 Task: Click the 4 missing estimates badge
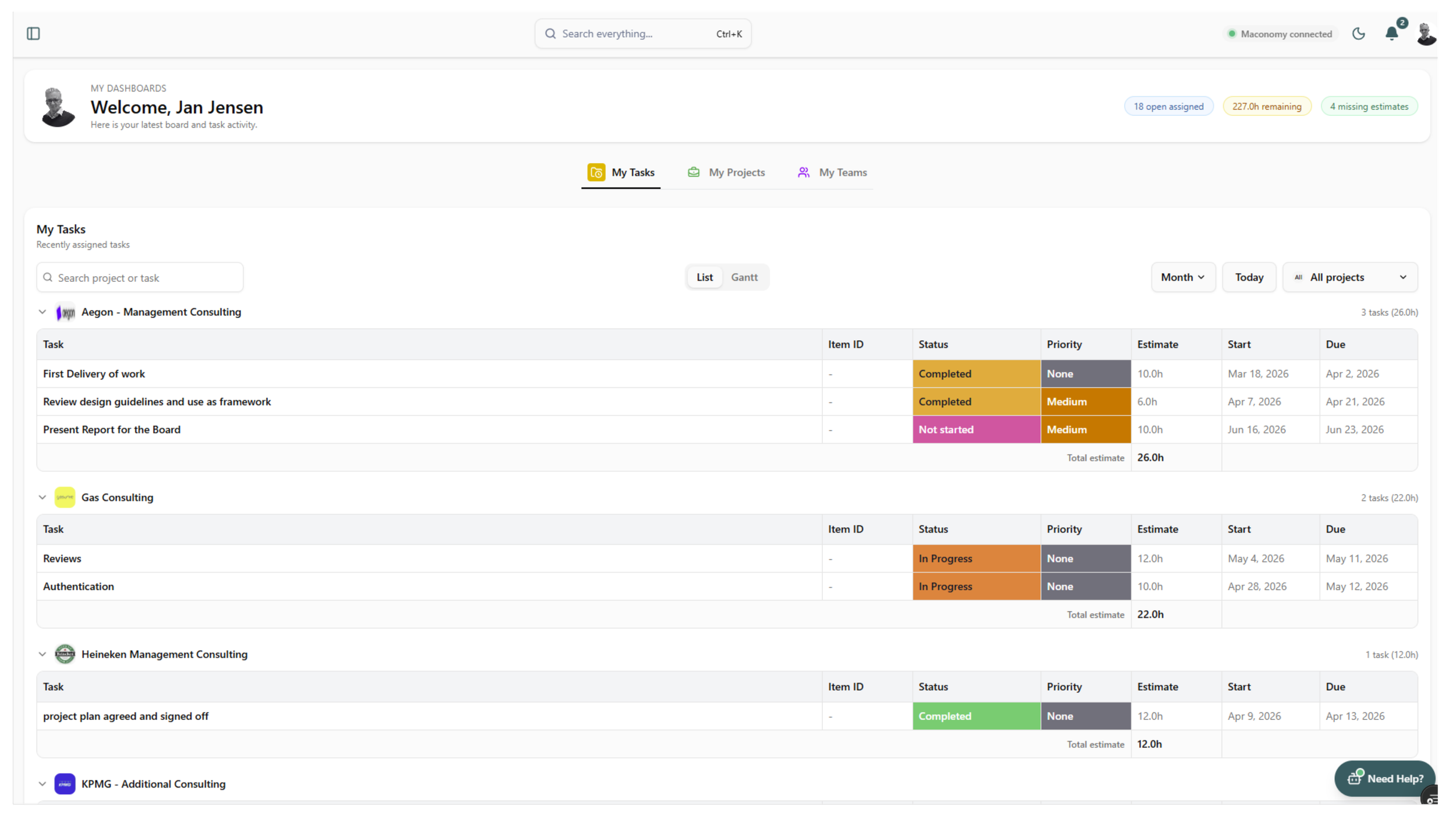point(1368,107)
